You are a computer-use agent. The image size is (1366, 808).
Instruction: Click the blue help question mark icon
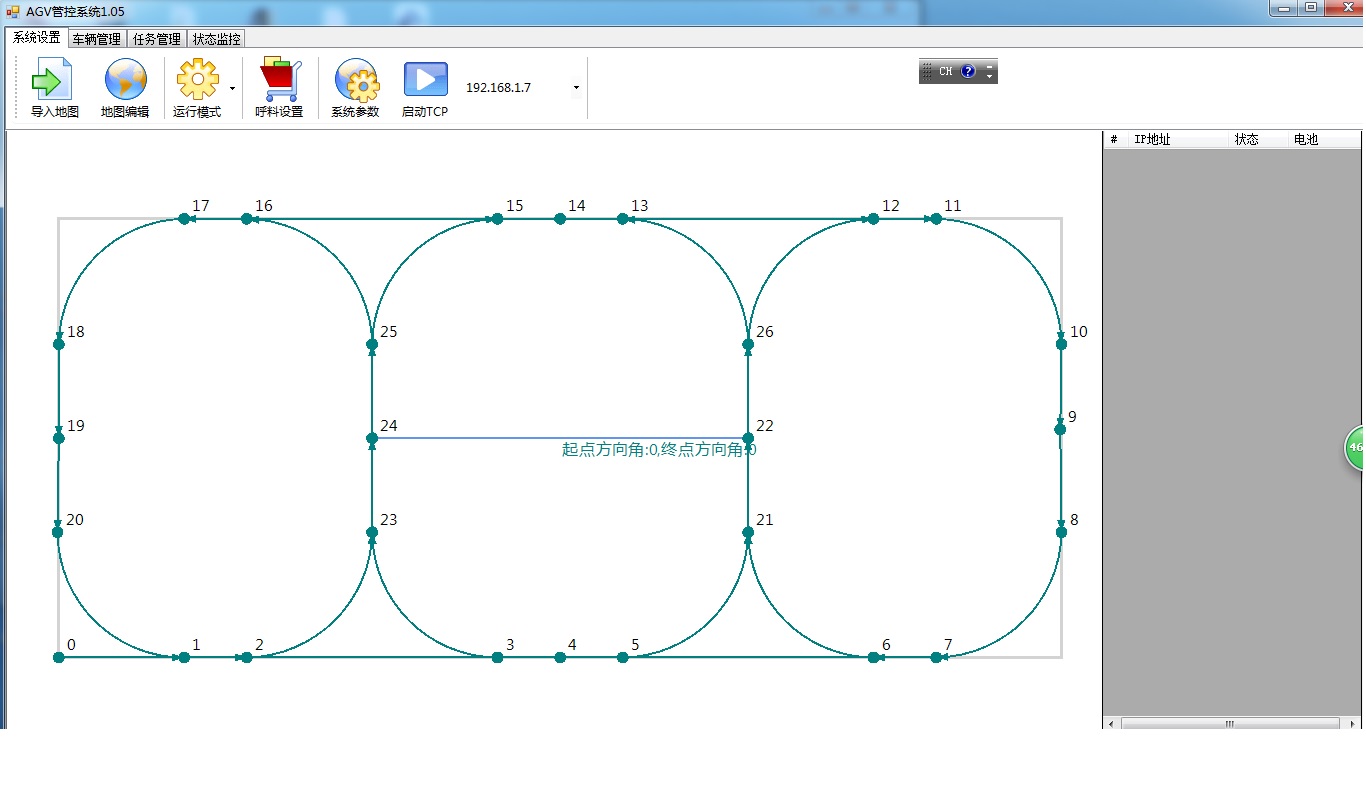(x=968, y=71)
